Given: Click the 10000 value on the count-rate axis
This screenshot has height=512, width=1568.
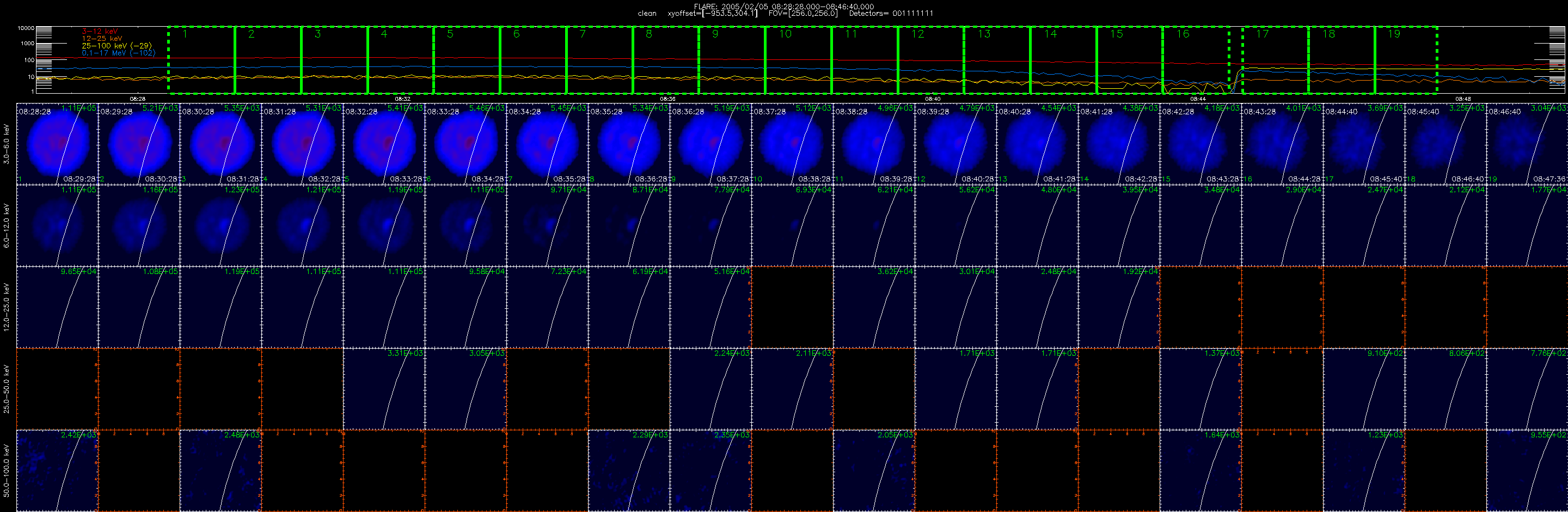Looking at the screenshot, I should (x=26, y=28).
